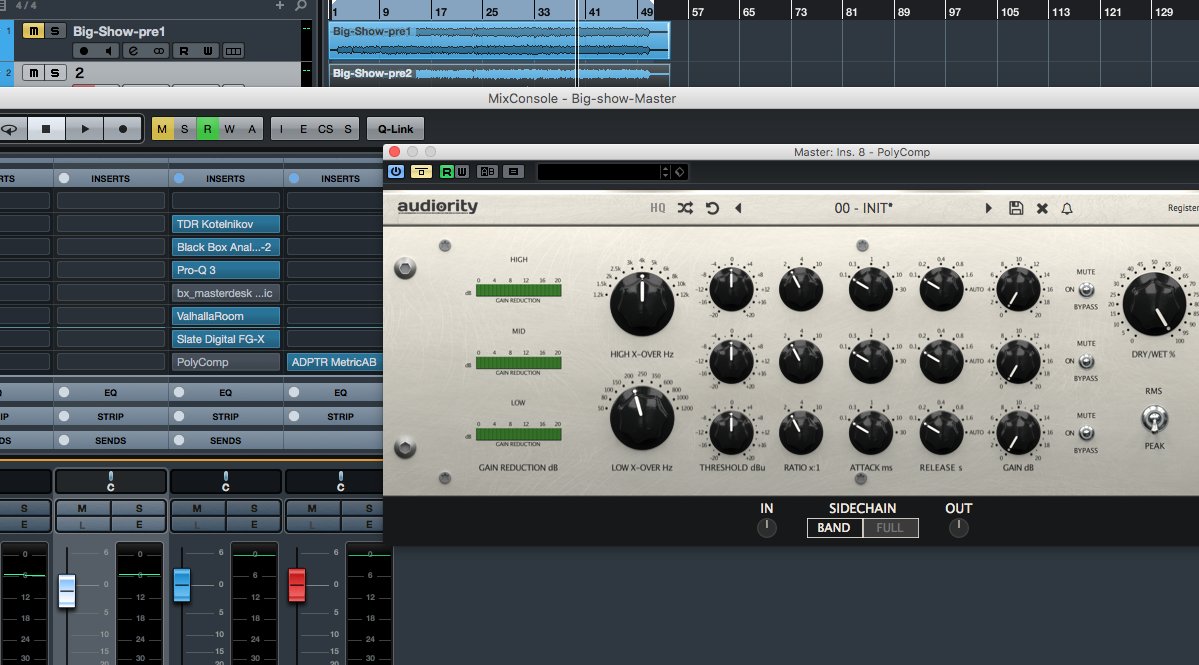This screenshot has width=1199, height=665.
Task: Mute the Big-Show-pre1 track
Action: (33, 31)
